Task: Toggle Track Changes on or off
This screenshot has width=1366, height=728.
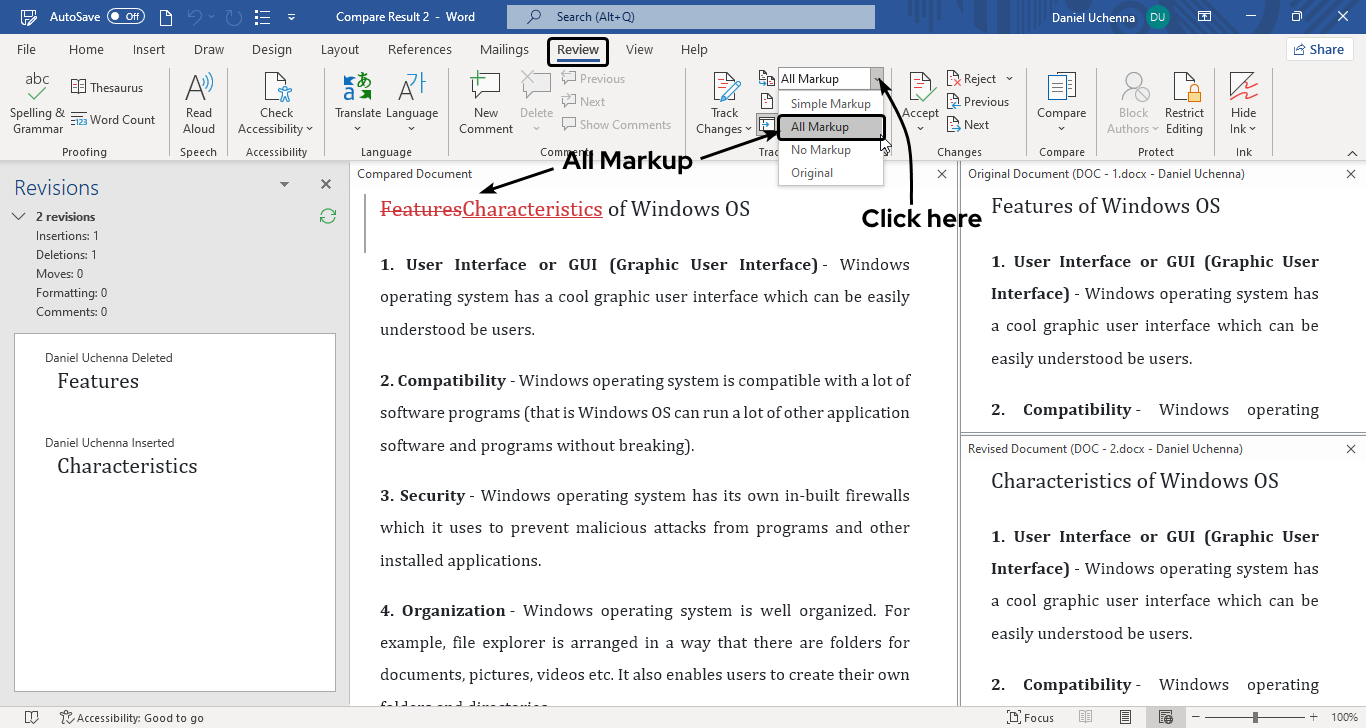Action: coord(725,90)
